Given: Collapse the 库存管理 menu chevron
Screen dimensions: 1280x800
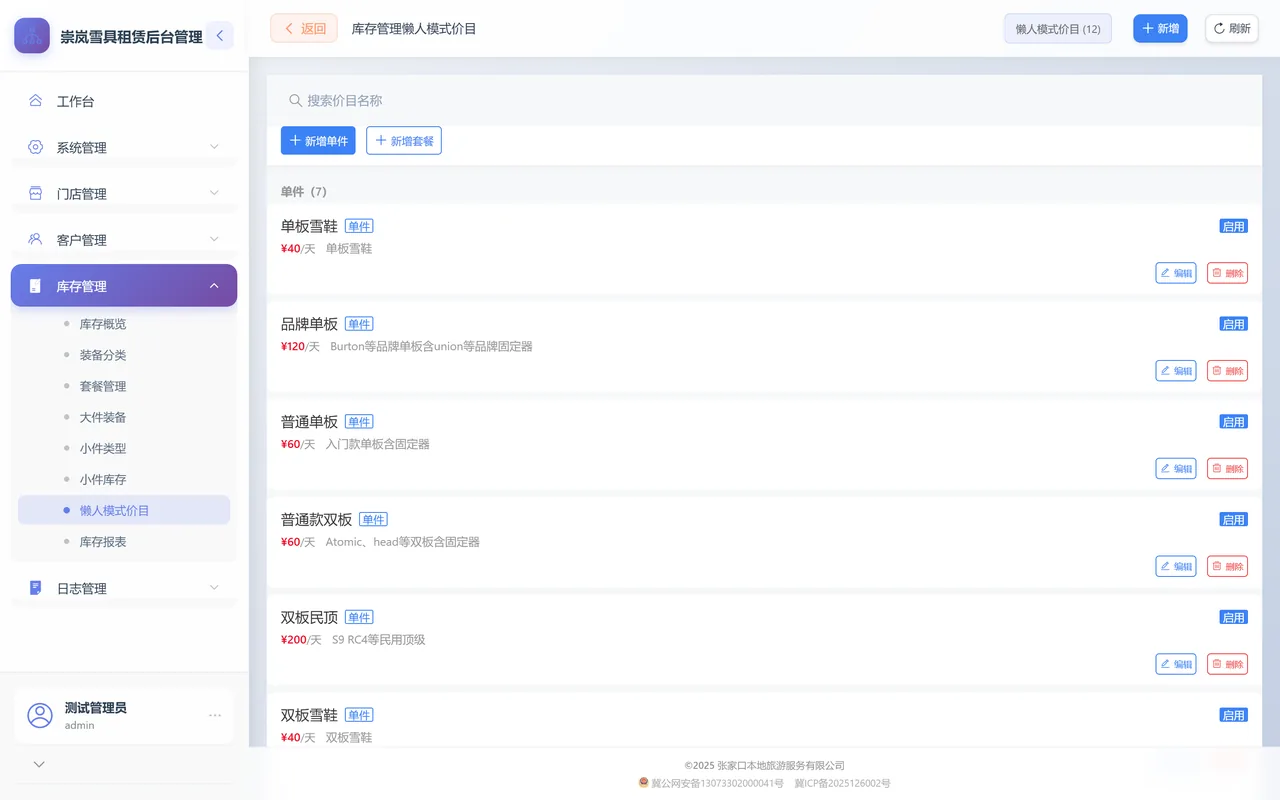Looking at the screenshot, I should pos(214,286).
